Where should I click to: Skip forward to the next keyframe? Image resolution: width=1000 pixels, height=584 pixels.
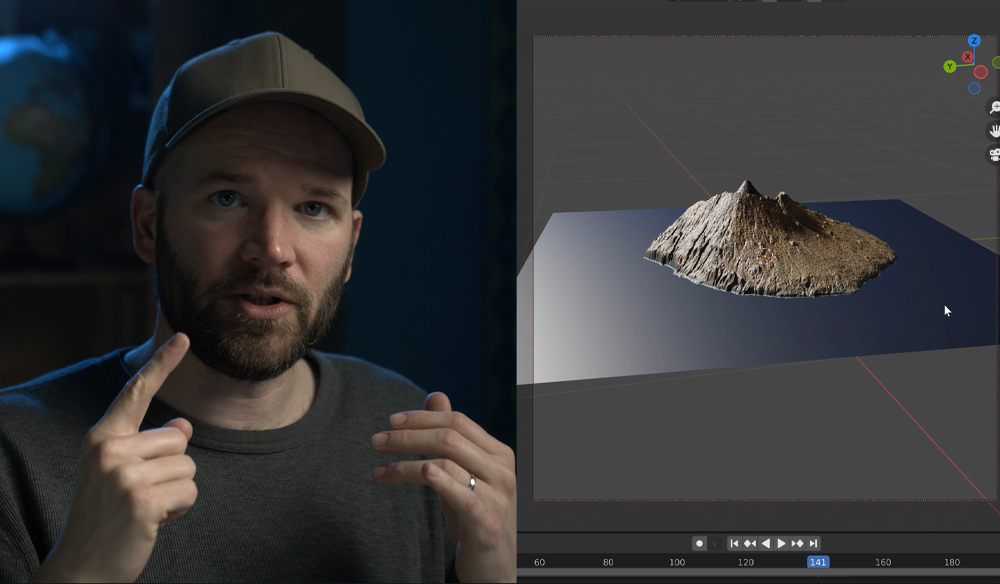[797, 543]
